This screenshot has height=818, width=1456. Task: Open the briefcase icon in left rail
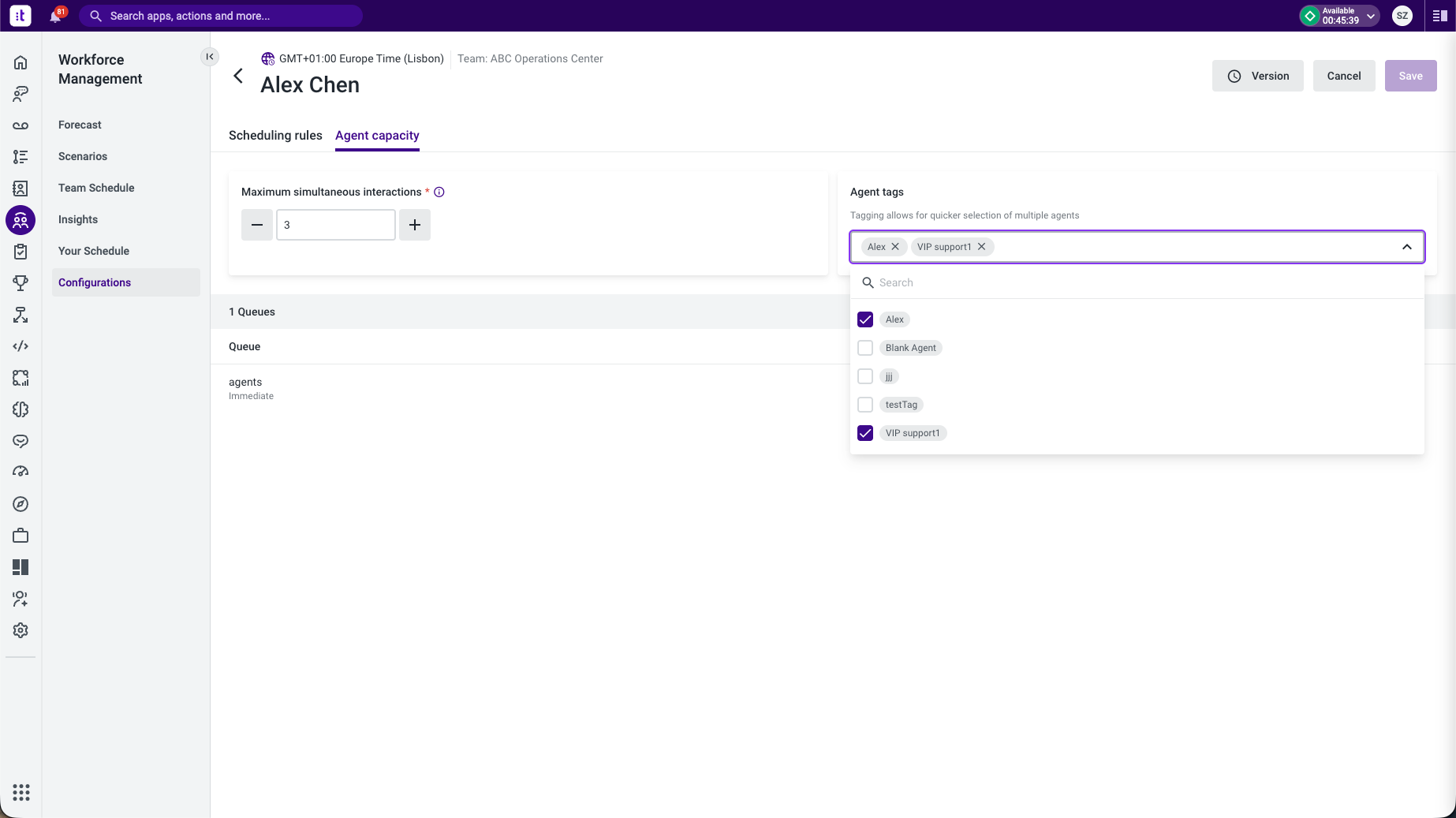(21, 536)
